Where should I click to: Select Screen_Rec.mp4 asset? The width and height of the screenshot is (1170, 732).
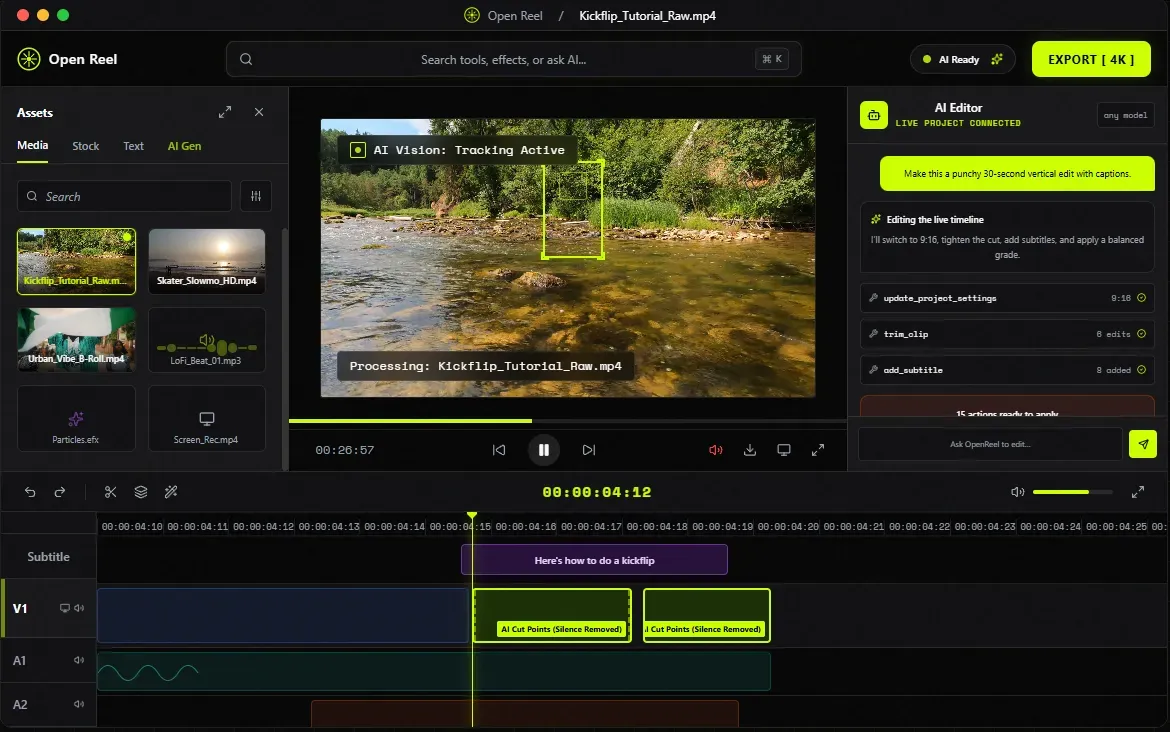click(207, 419)
